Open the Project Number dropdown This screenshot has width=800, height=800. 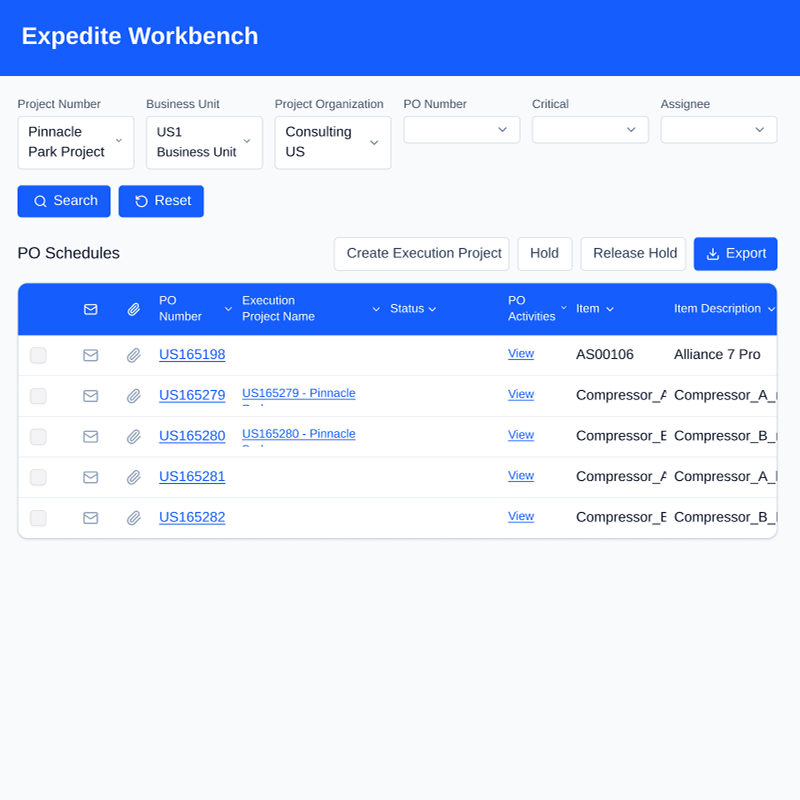75,142
